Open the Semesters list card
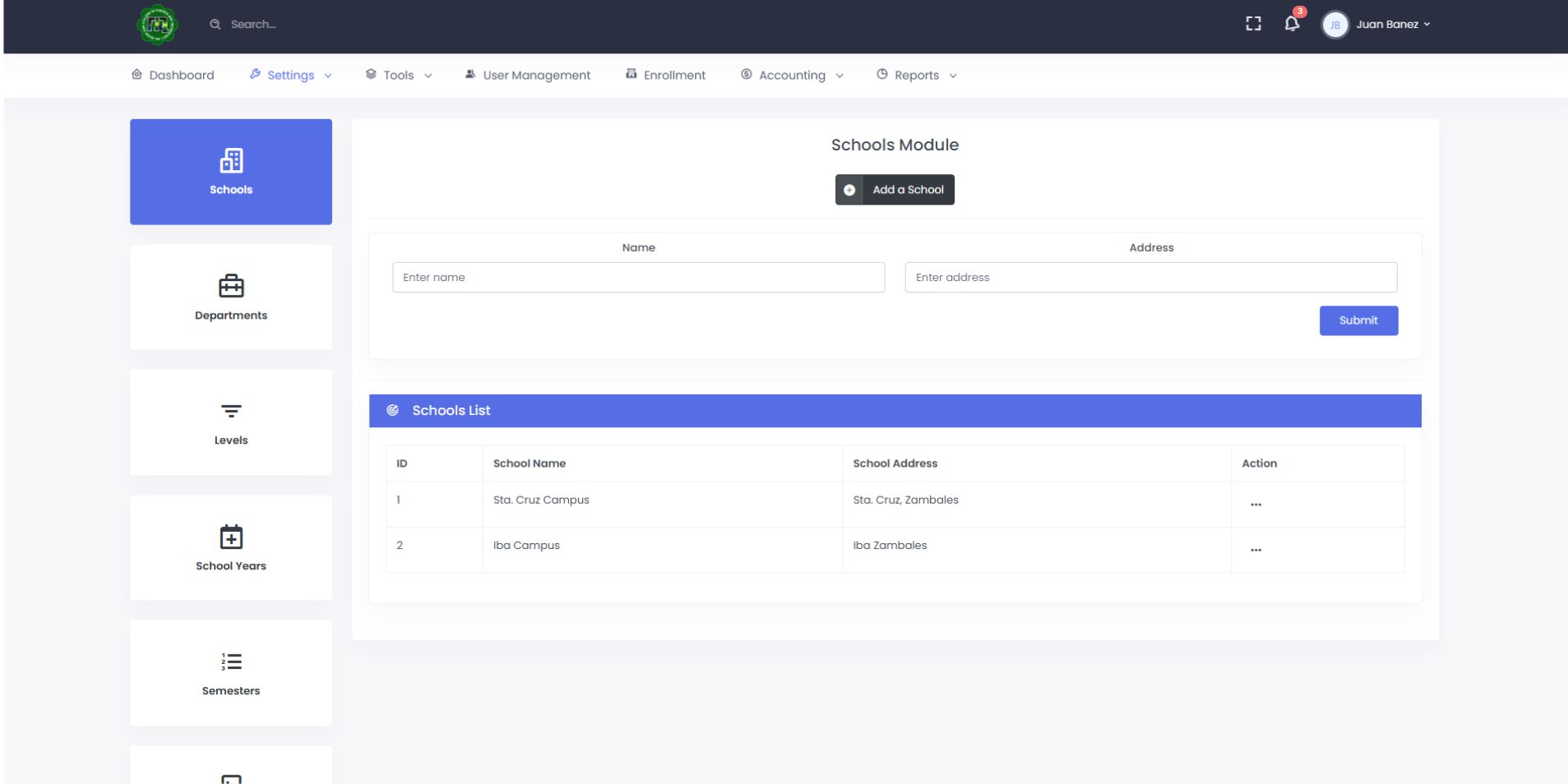The width and height of the screenshot is (1568, 784). (x=231, y=673)
